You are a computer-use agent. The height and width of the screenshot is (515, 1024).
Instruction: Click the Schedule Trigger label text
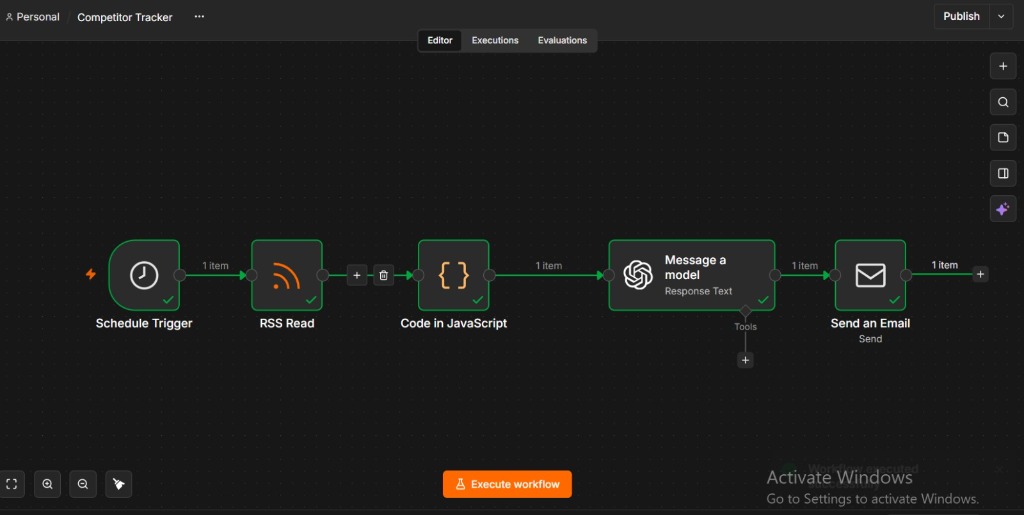tap(144, 323)
